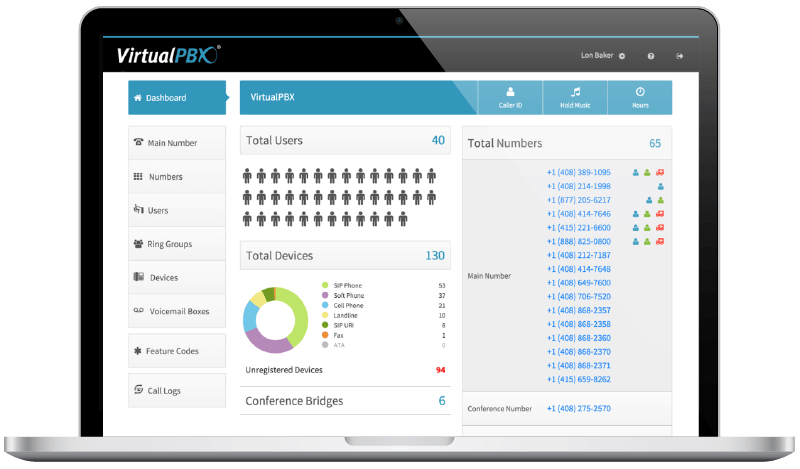Click green user icon for +1 (877) 205-6217

tap(661, 200)
